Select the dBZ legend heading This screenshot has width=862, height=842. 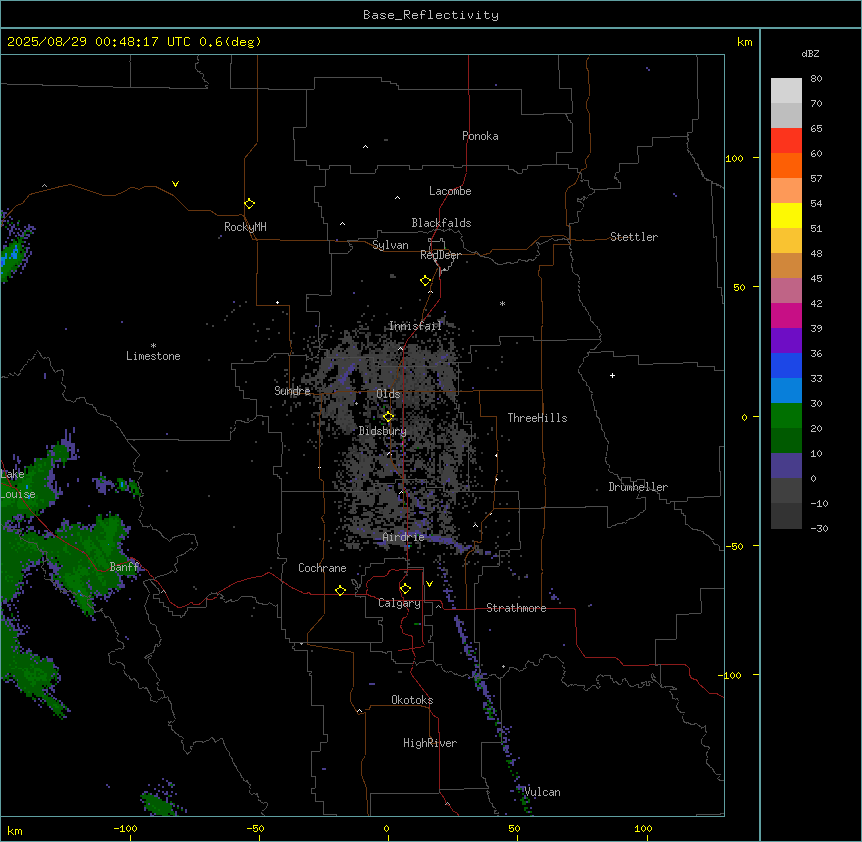point(810,53)
